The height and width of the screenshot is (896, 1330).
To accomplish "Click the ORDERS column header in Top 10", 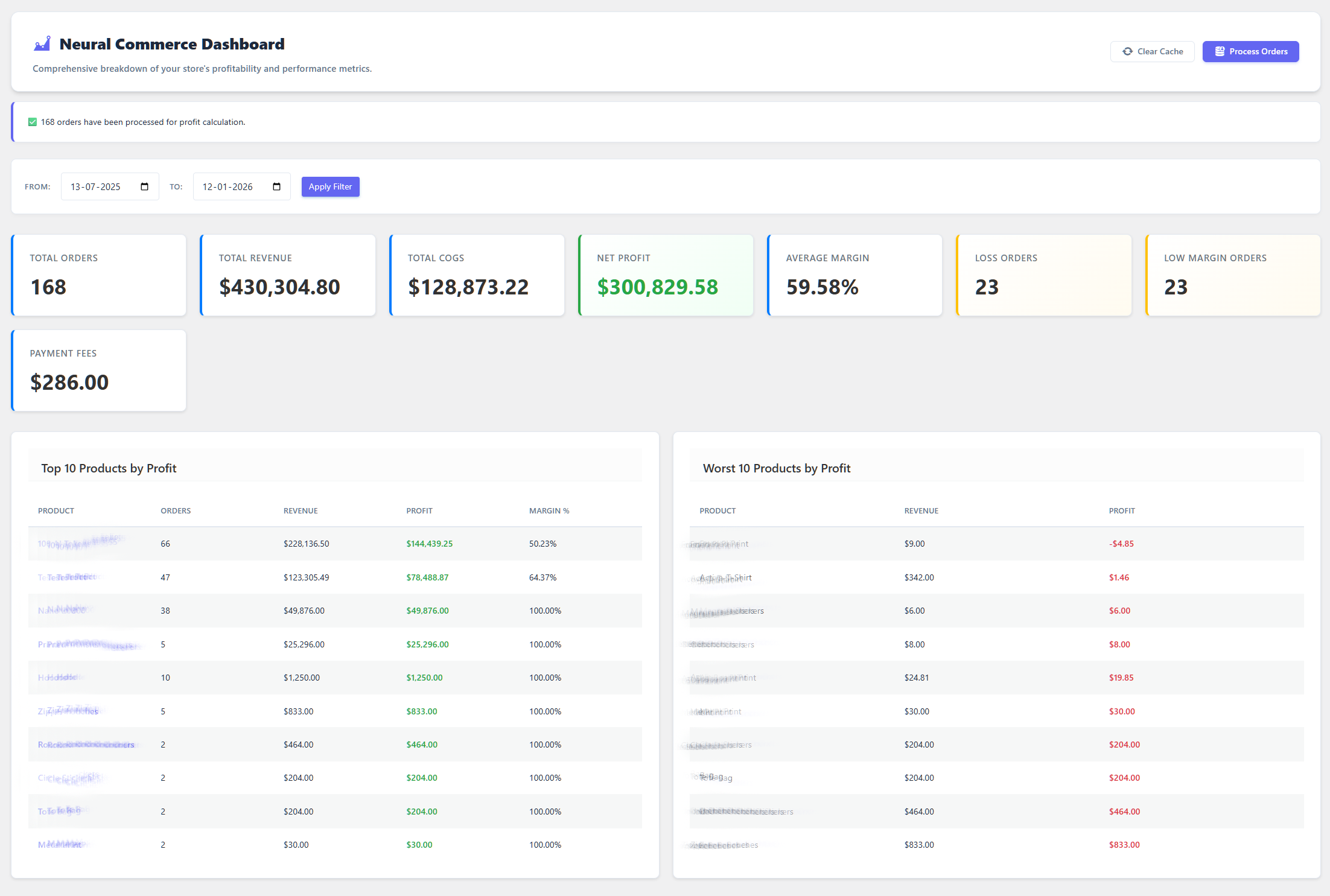I will pos(176,511).
